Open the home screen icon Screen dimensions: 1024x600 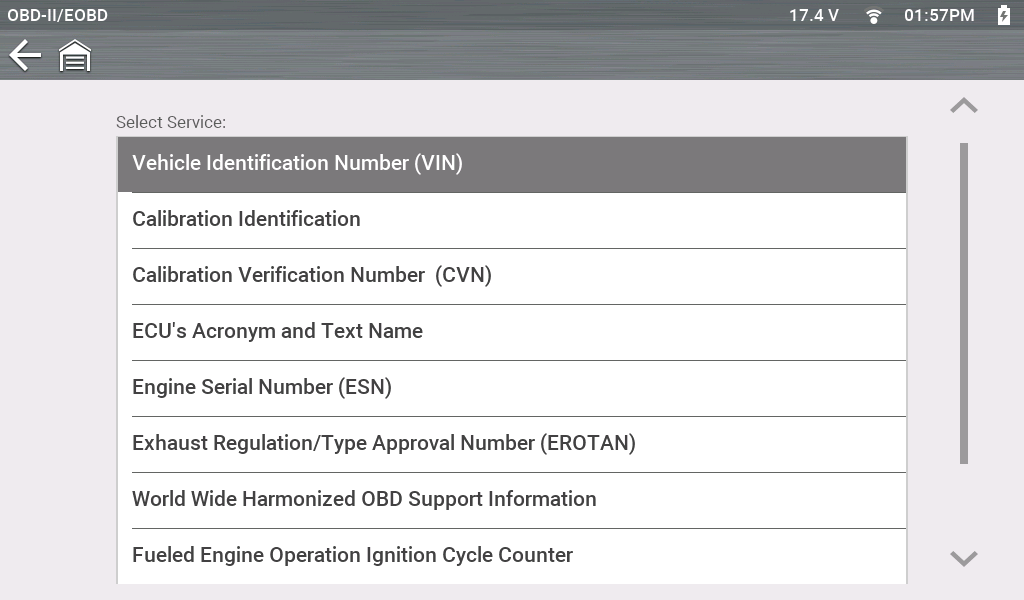pos(75,56)
